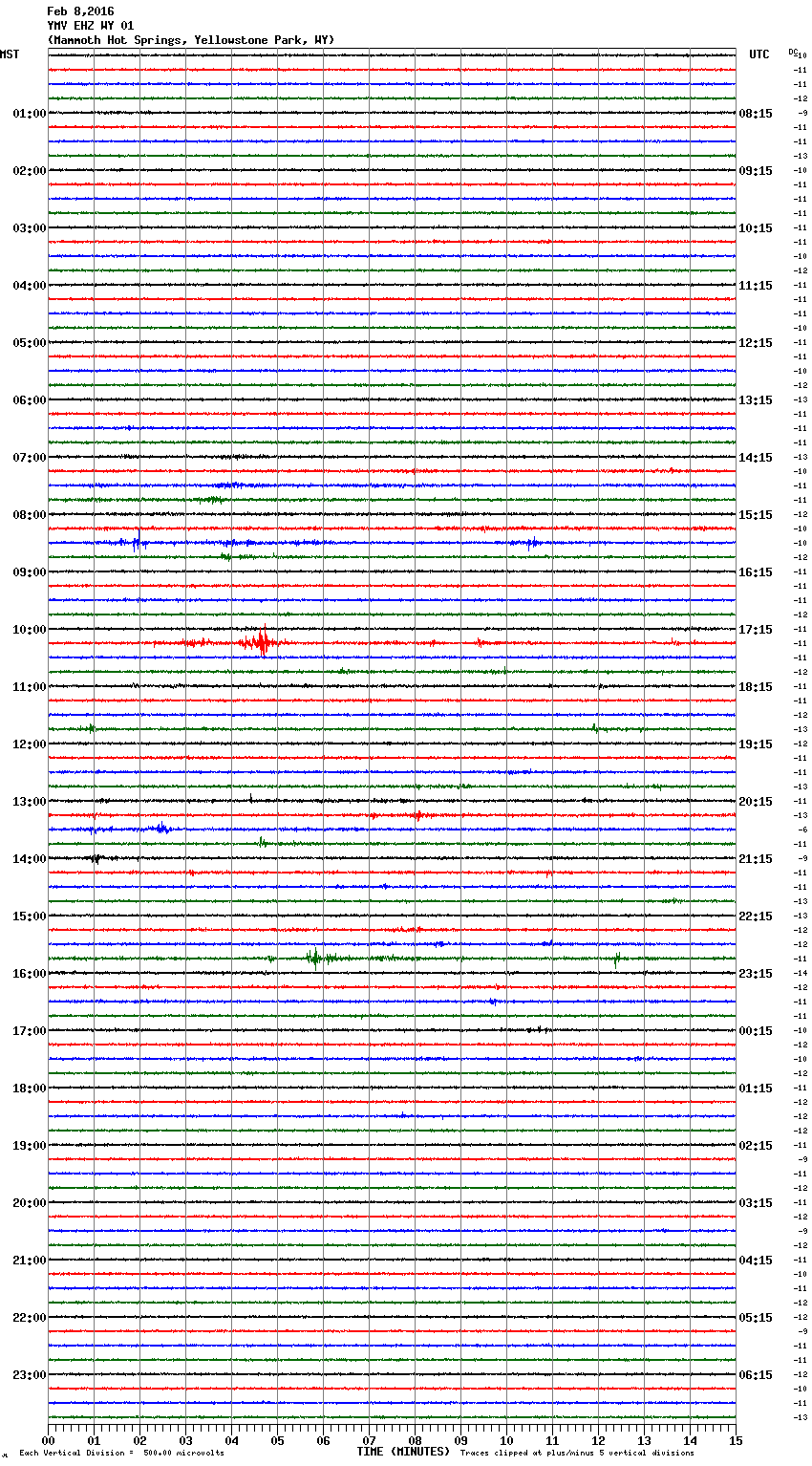Click the '00:15' UTC time label
This screenshot has width=812, height=1466.
coord(756,1031)
